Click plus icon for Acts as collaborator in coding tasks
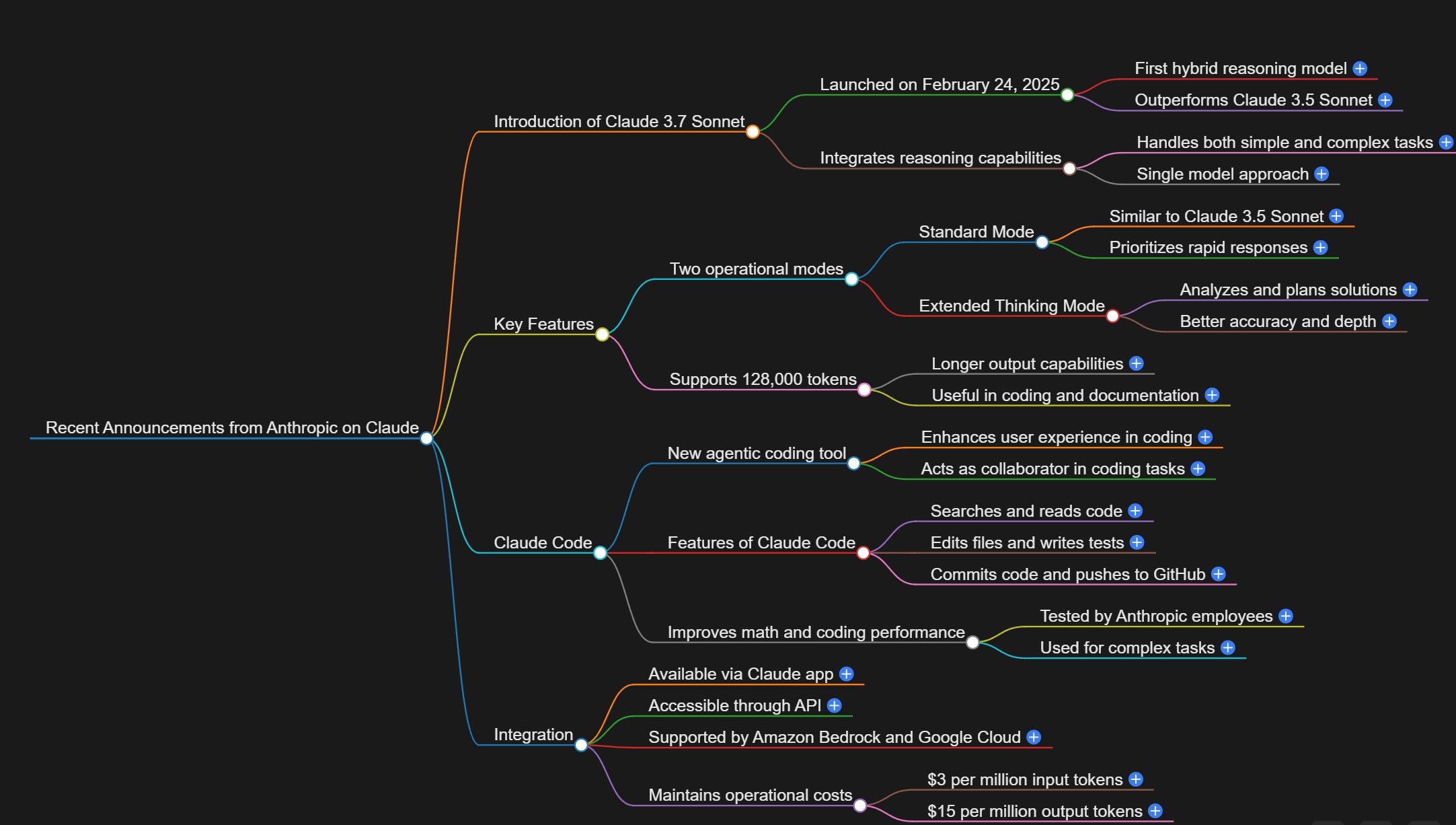 click(x=1198, y=469)
